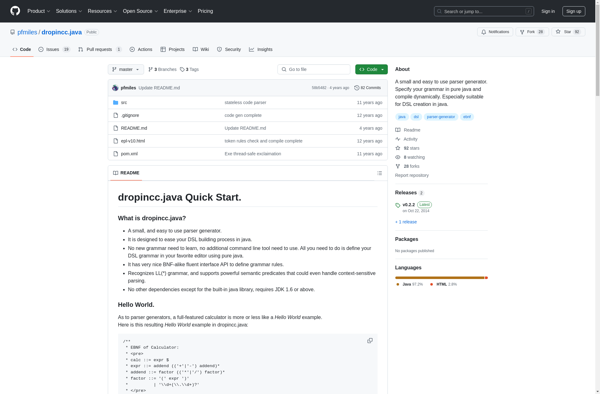
Task: Open Readme link in About sidebar
Action: coord(408,130)
